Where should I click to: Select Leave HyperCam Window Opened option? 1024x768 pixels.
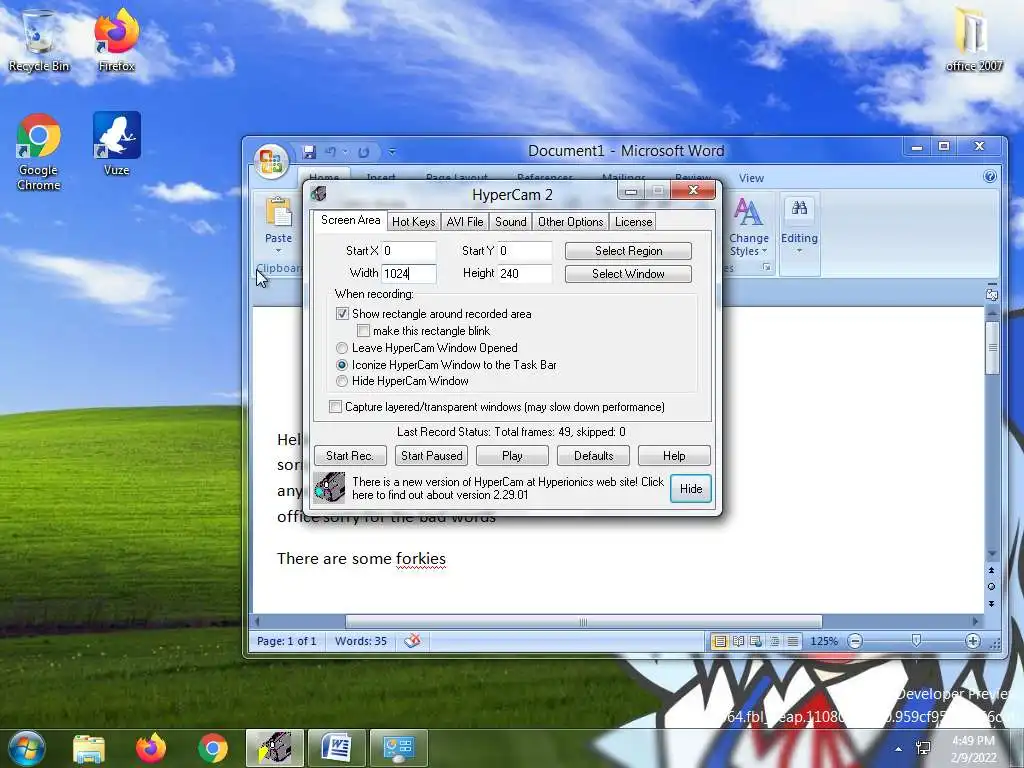point(342,348)
